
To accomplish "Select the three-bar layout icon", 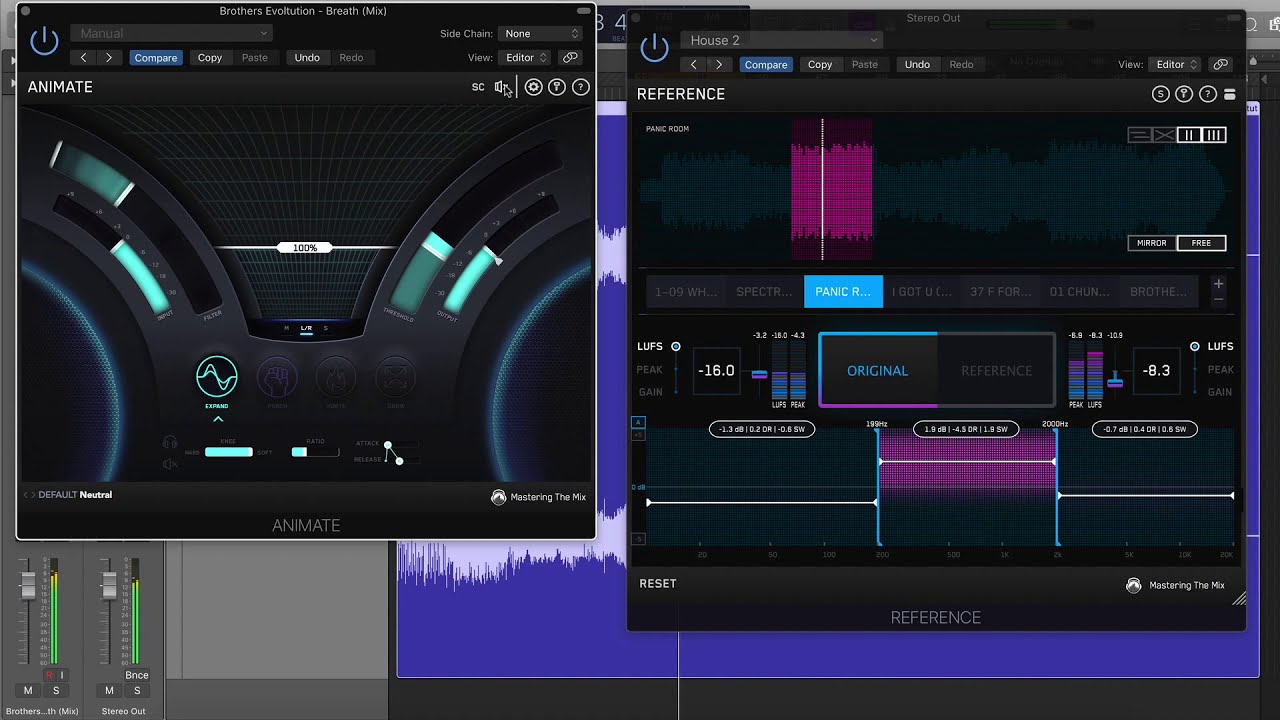I will click(x=1214, y=135).
